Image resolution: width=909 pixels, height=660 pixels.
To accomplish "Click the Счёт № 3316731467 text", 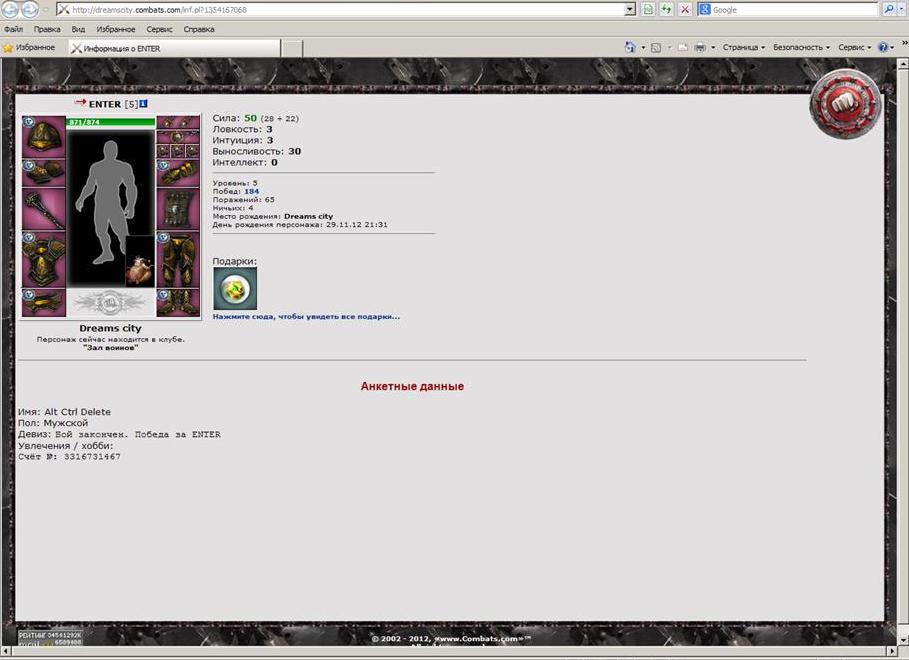I will [x=69, y=456].
